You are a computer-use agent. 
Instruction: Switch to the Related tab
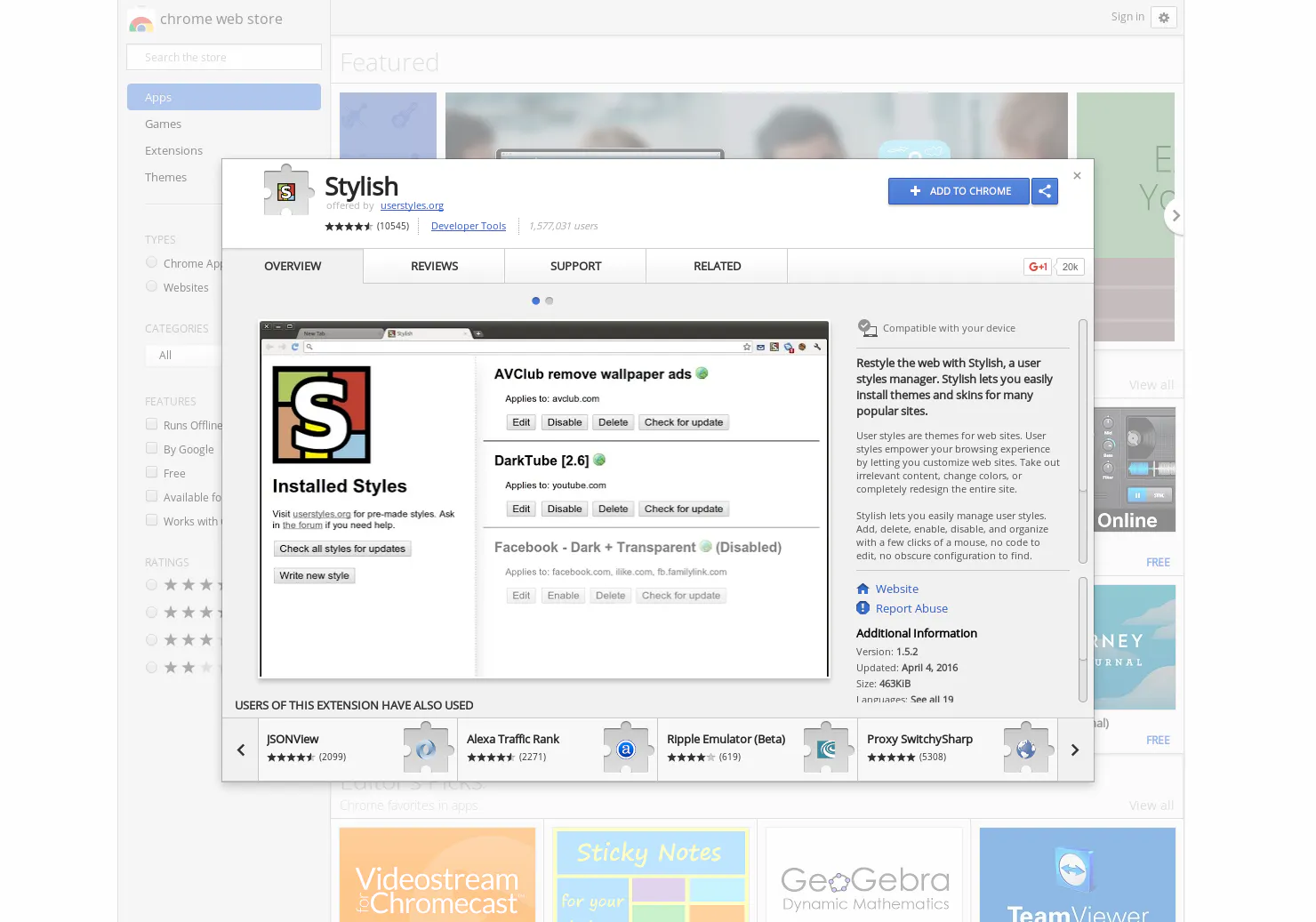717,266
